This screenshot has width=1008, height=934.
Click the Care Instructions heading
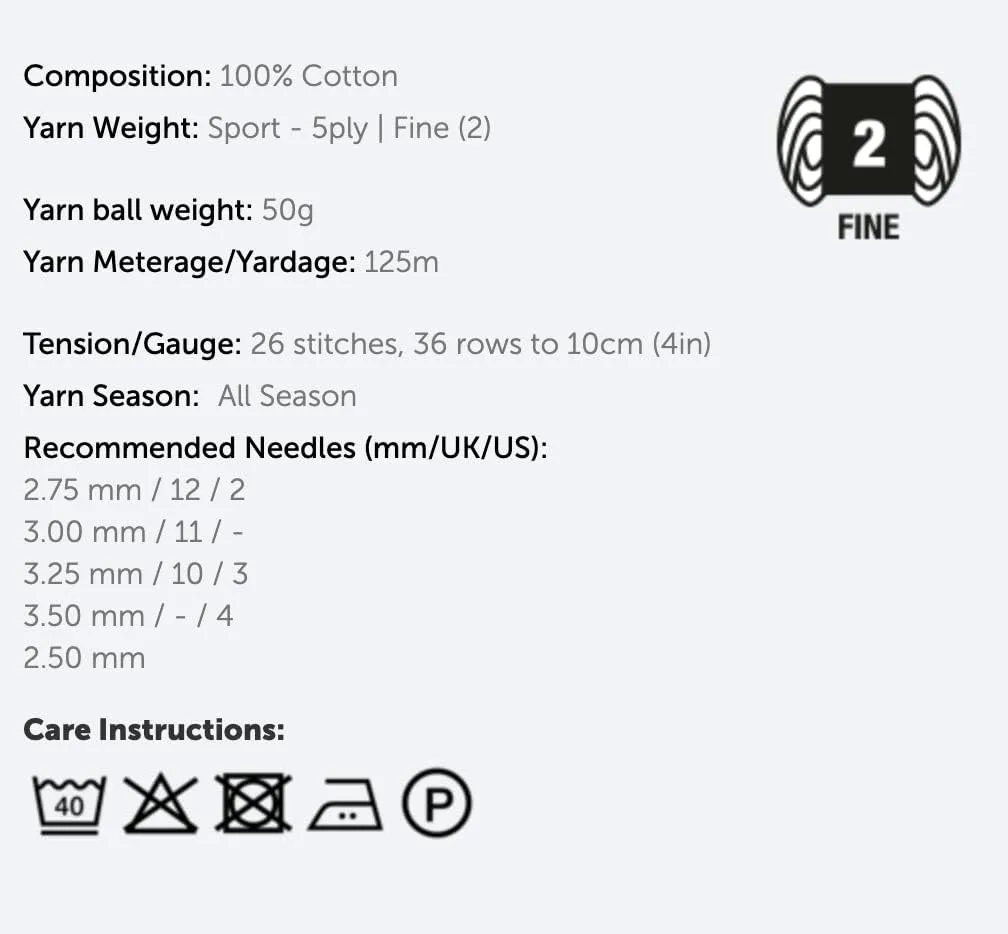(154, 730)
